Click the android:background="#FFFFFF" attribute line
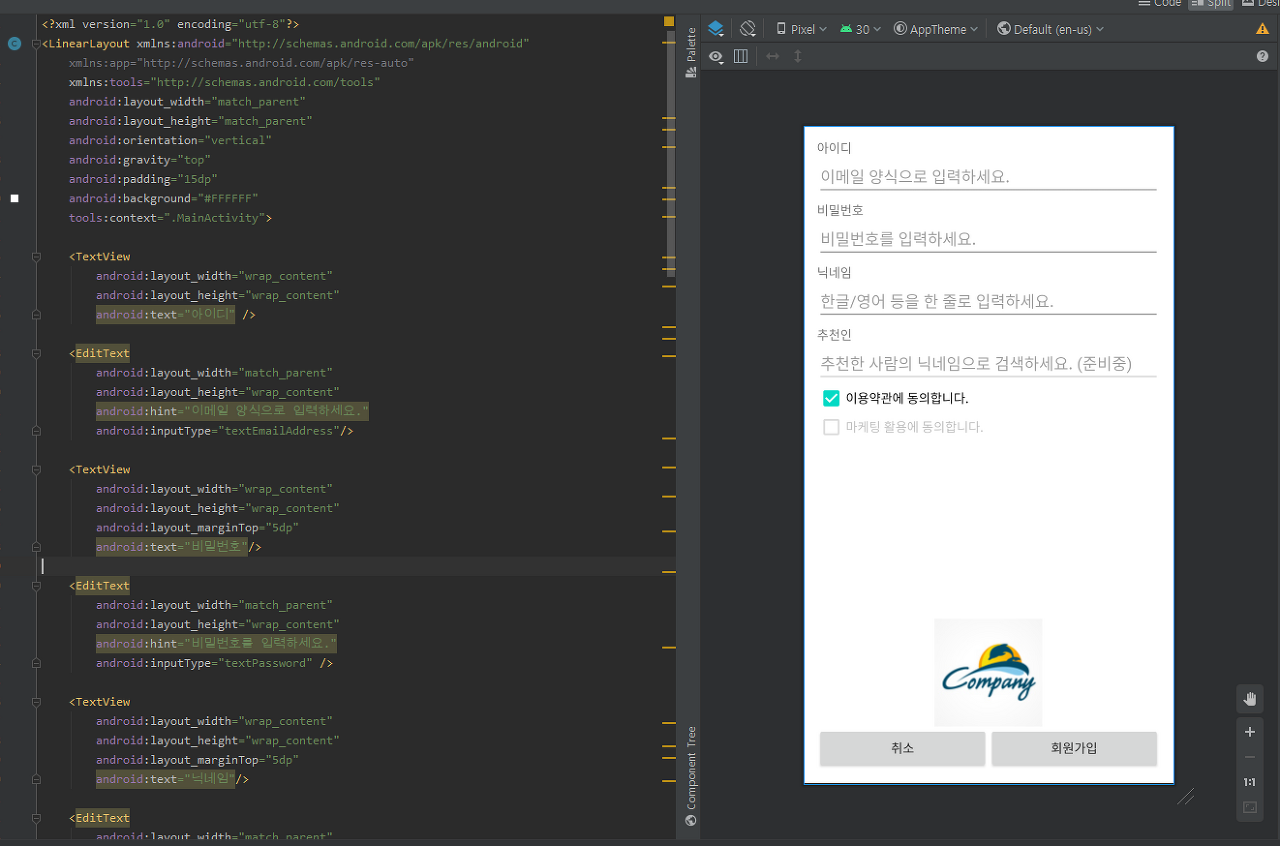1280x846 pixels. pyautogui.click(x=163, y=198)
